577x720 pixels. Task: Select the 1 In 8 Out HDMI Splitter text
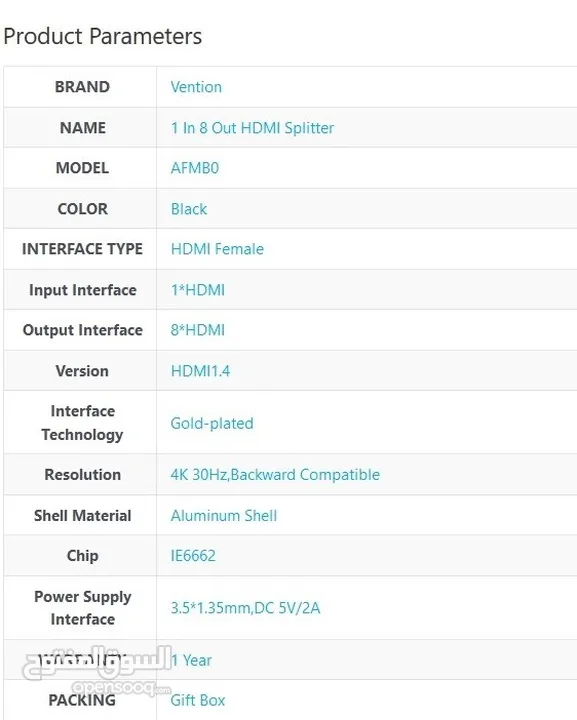tap(252, 128)
